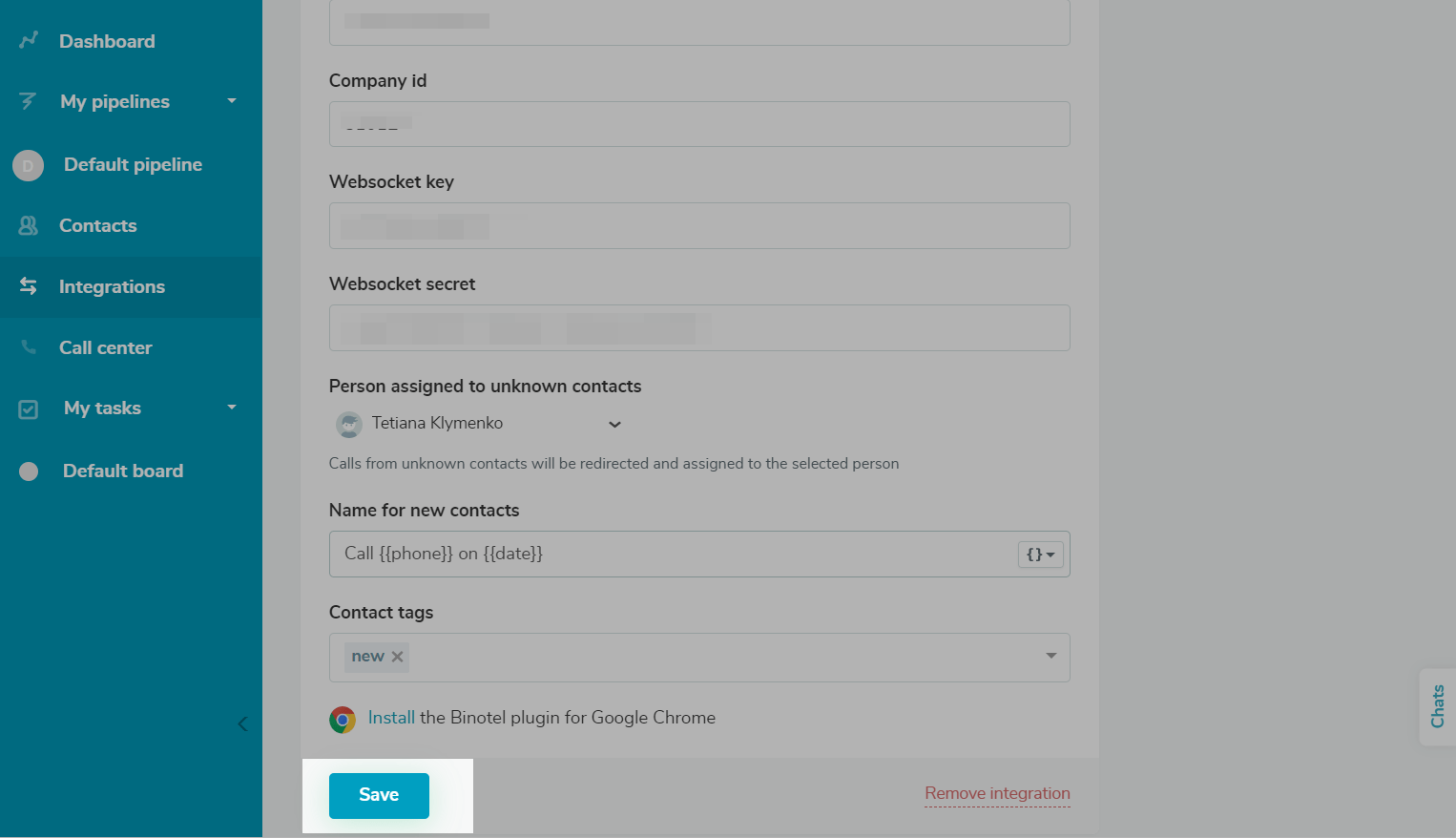Click the My tasks checkmark icon
Screen dimensions: 1456x838
(x=29, y=409)
